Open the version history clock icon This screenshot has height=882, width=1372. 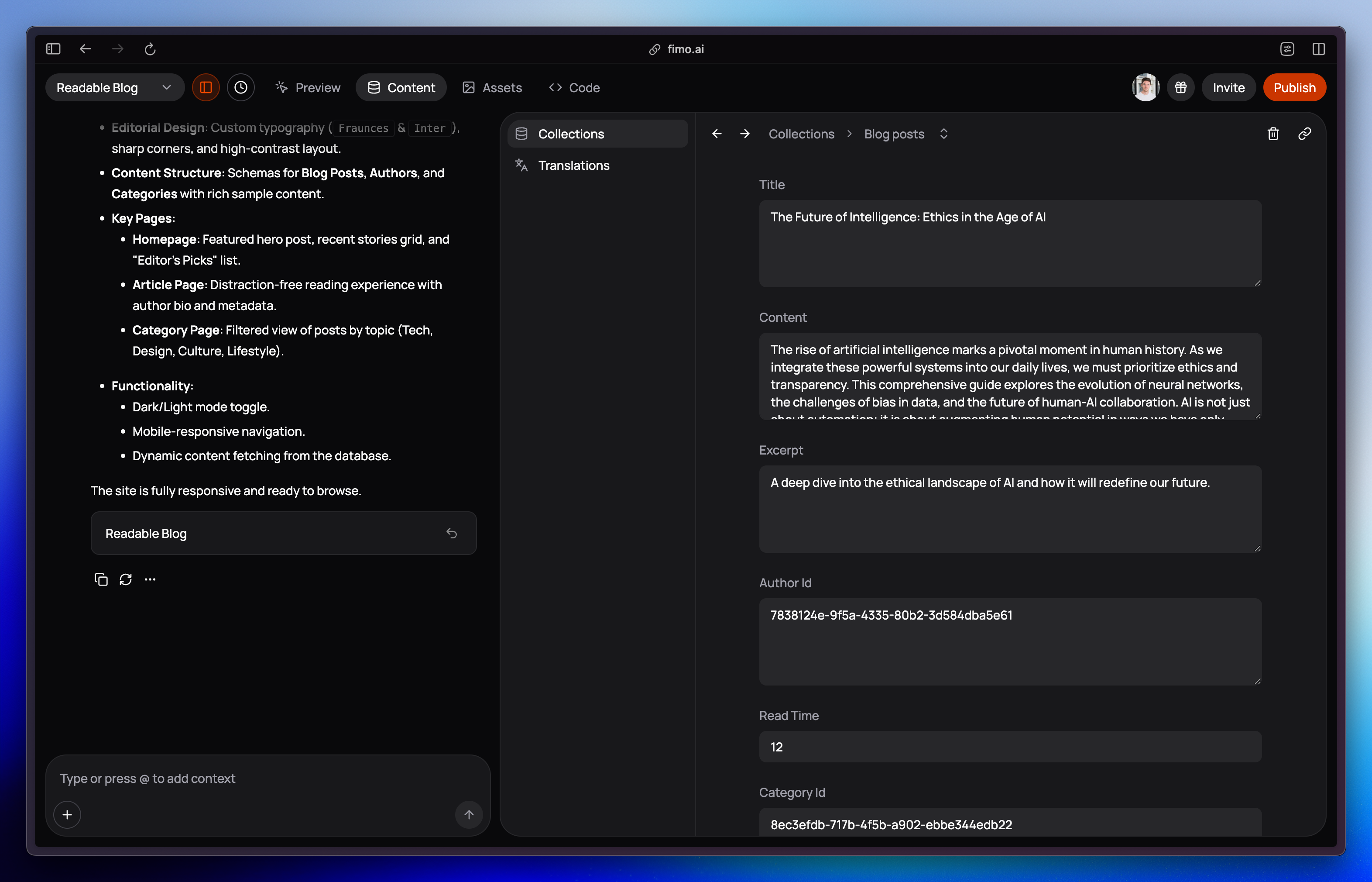(x=241, y=88)
